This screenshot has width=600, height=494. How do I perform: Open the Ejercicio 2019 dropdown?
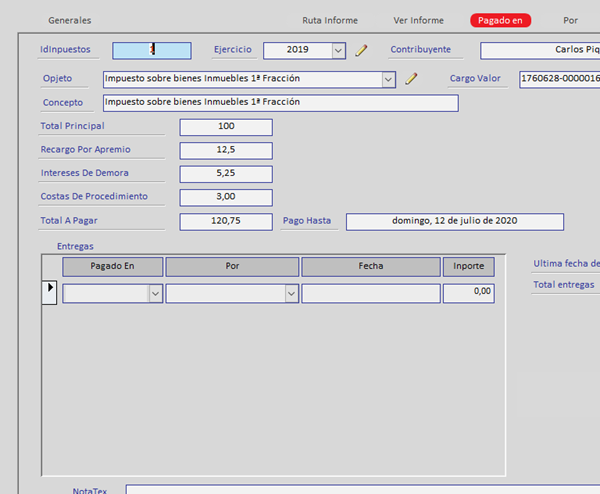337,50
